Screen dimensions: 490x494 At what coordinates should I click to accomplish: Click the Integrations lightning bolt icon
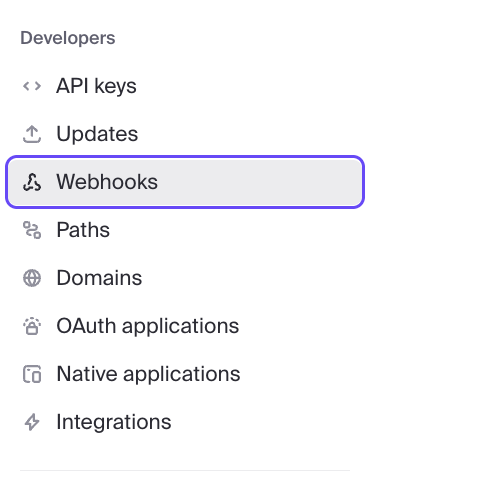(32, 422)
